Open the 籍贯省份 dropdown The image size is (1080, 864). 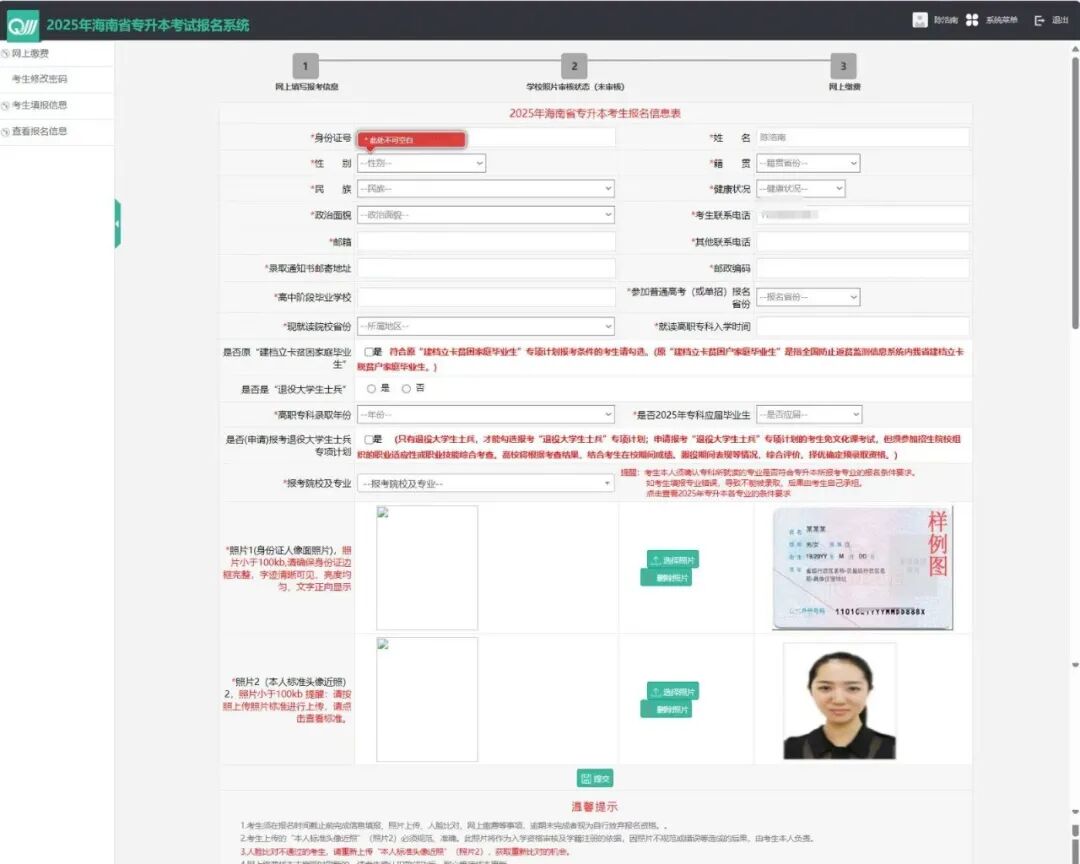pos(808,163)
